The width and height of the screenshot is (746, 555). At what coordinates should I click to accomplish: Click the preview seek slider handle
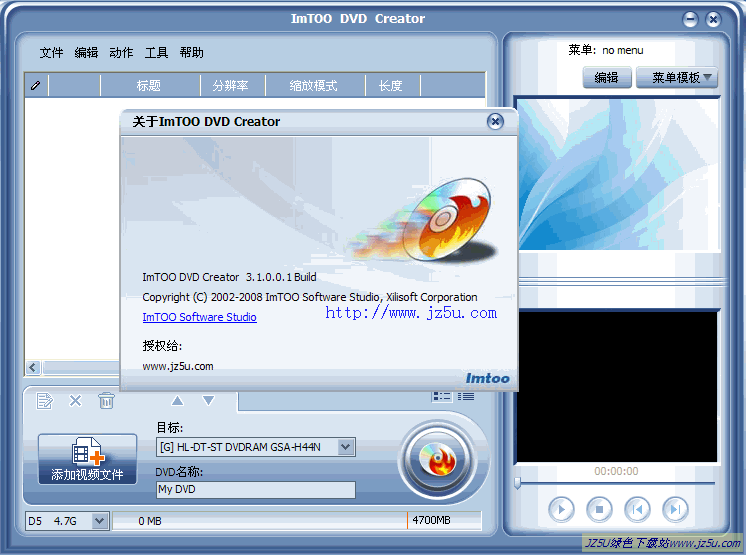tap(517, 483)
